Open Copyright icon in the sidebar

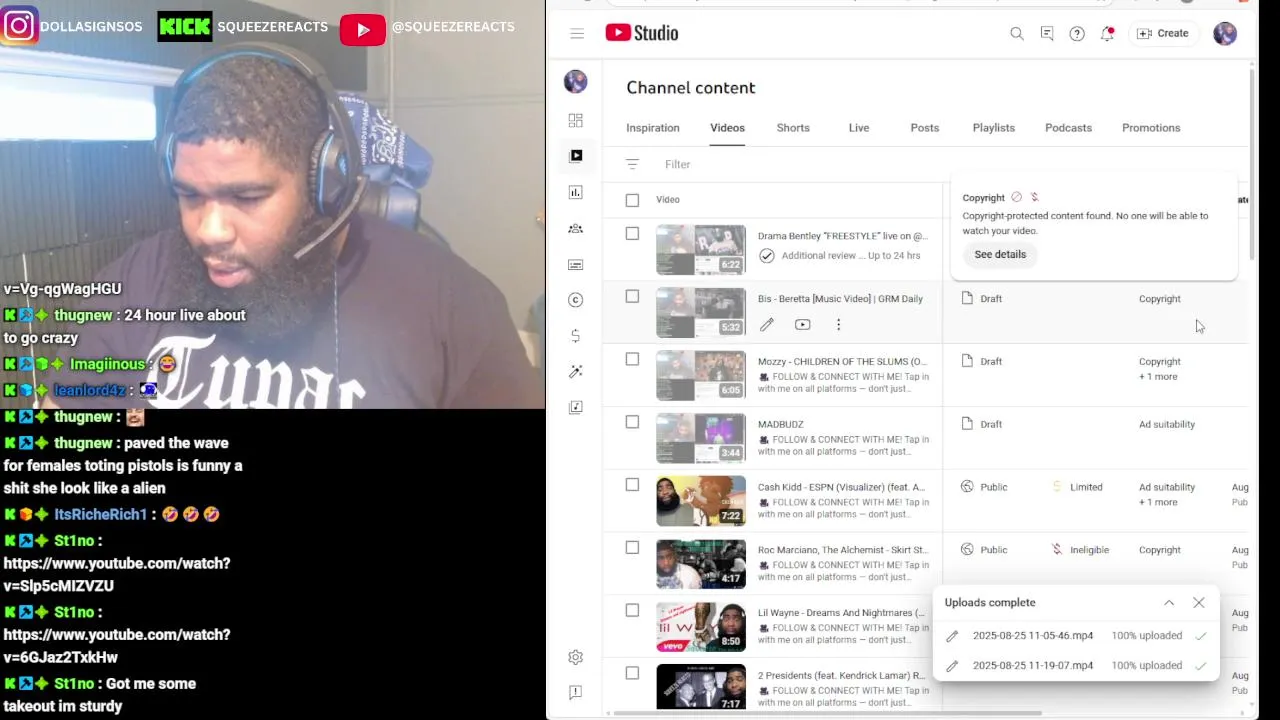576,300
